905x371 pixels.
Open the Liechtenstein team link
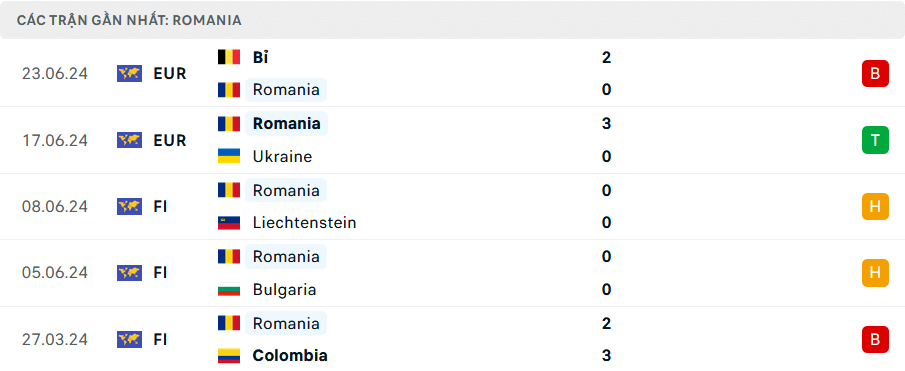(x=304, y=223)
